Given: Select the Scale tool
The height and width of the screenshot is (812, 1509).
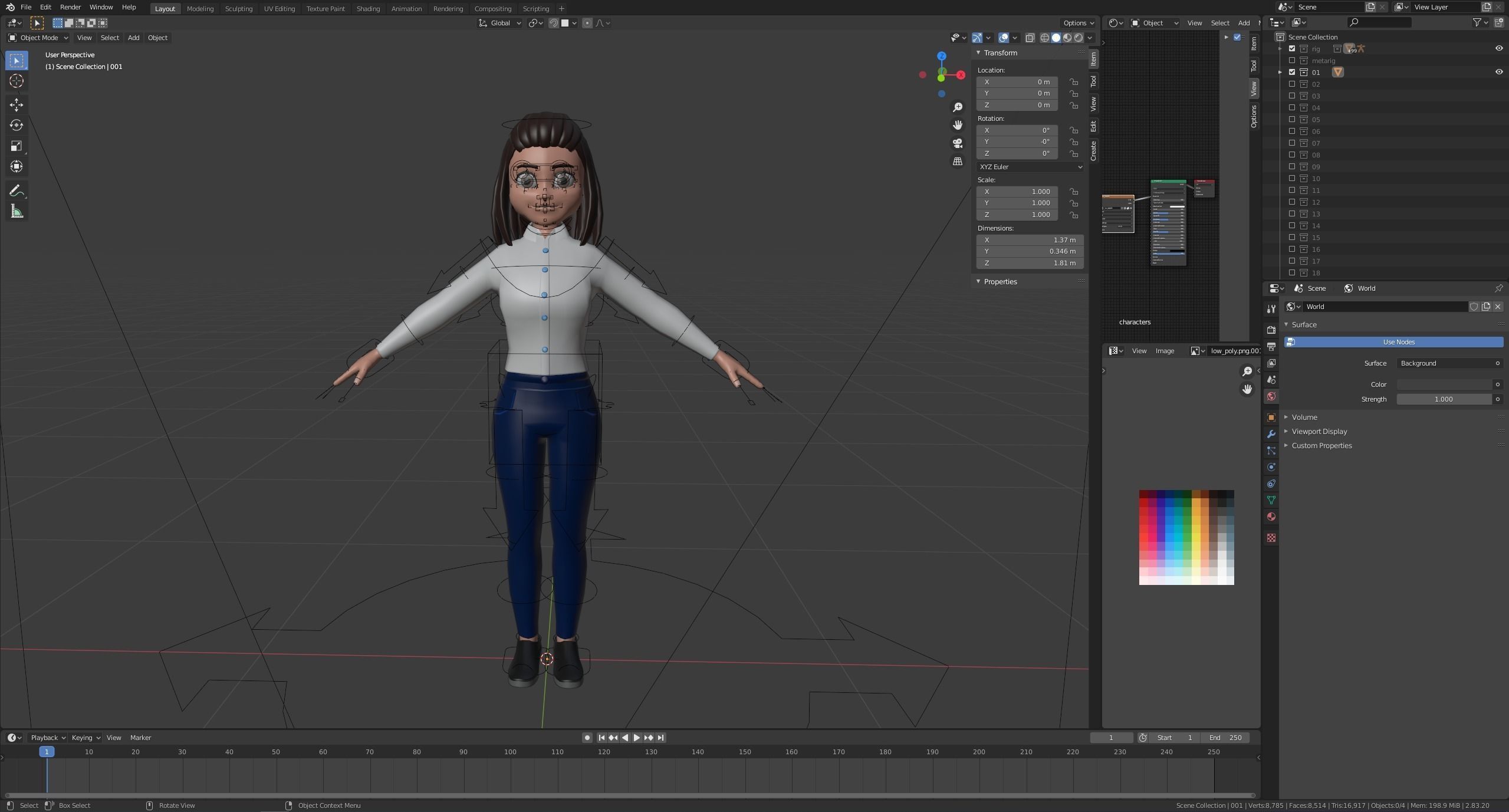Looking at the screenshot, I should (17, 146).
